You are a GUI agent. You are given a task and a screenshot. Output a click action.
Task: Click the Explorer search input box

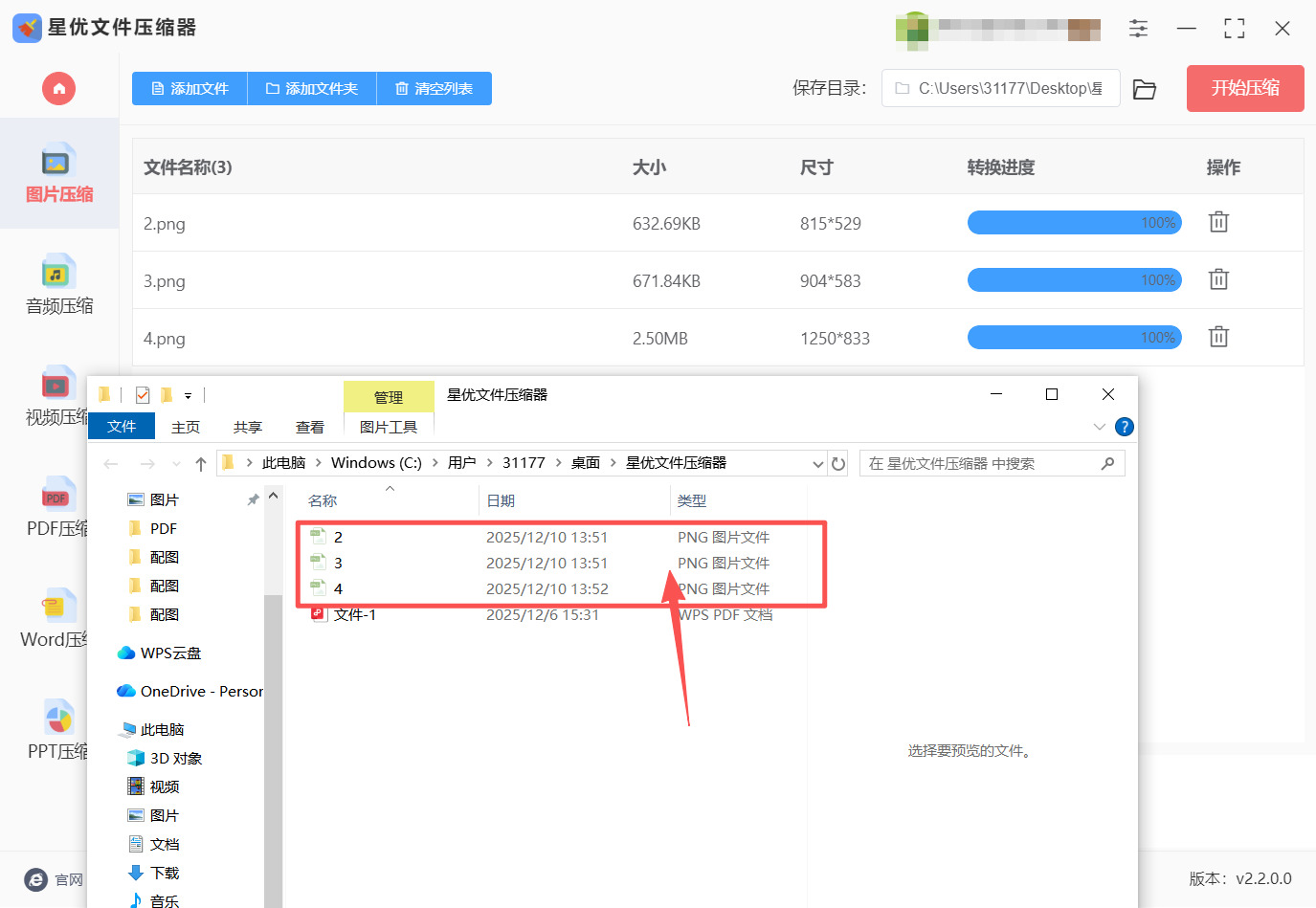click(981, 464)
